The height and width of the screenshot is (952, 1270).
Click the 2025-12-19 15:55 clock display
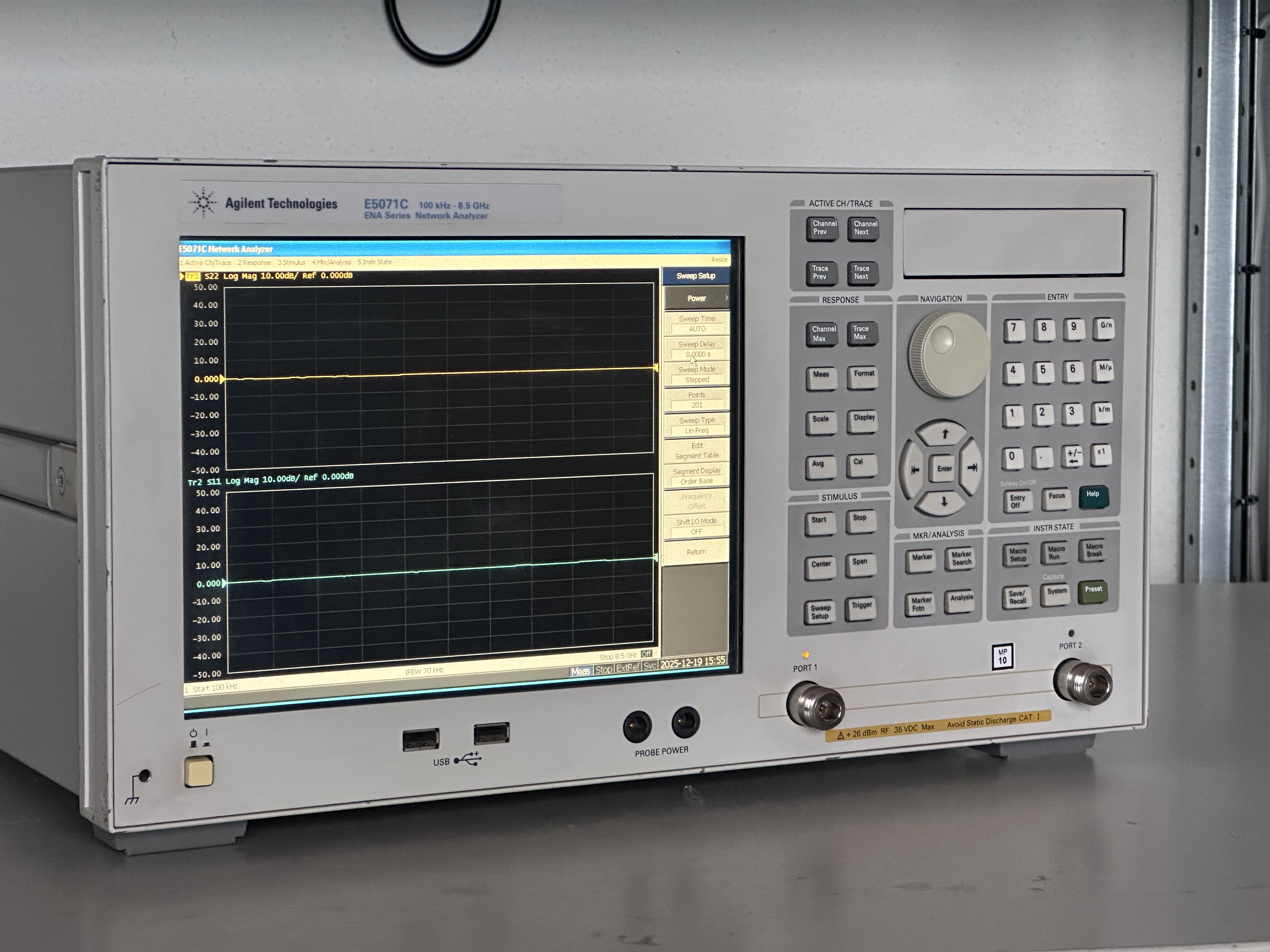click(692, 662)
